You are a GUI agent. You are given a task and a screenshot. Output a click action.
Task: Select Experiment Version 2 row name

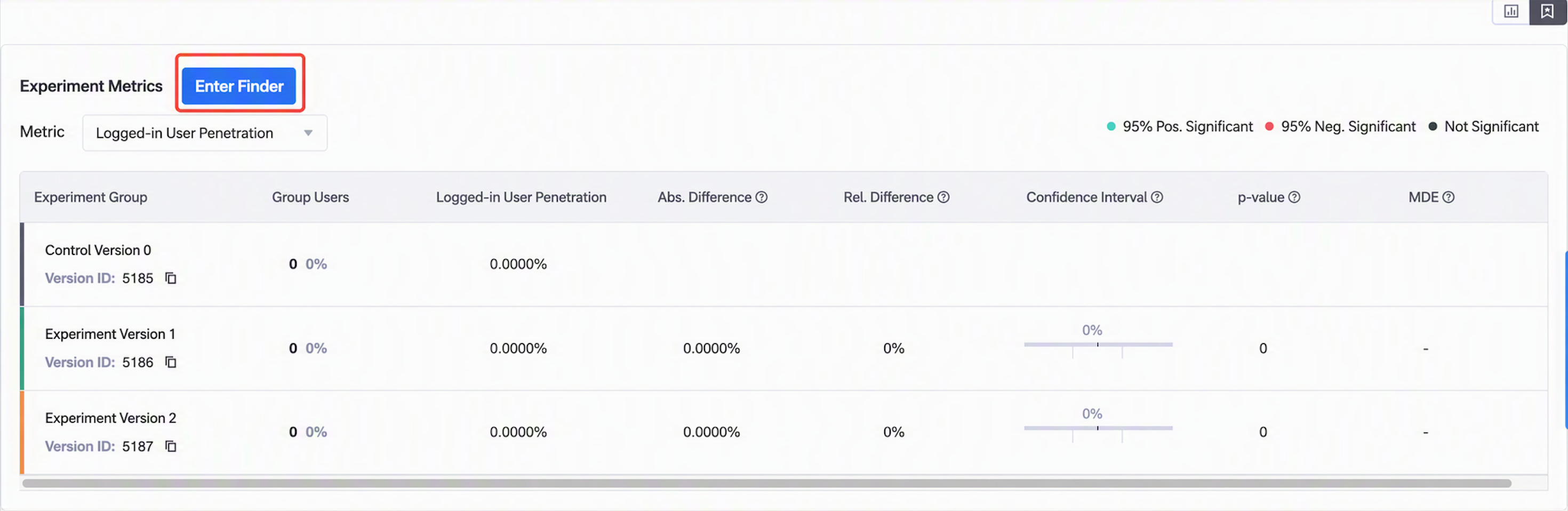tap(111, 418)
